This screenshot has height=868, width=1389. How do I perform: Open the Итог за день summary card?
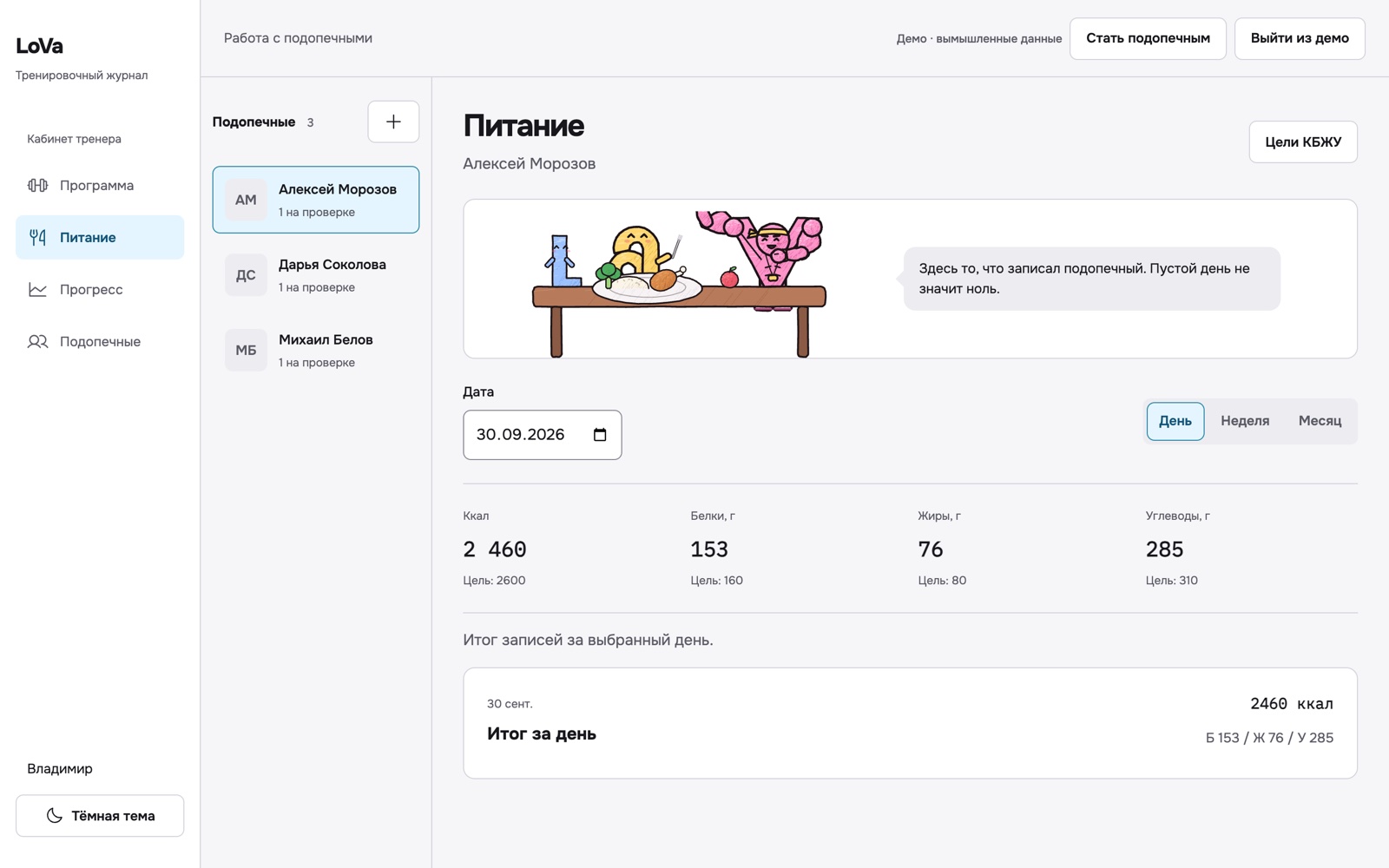(910, 723)
